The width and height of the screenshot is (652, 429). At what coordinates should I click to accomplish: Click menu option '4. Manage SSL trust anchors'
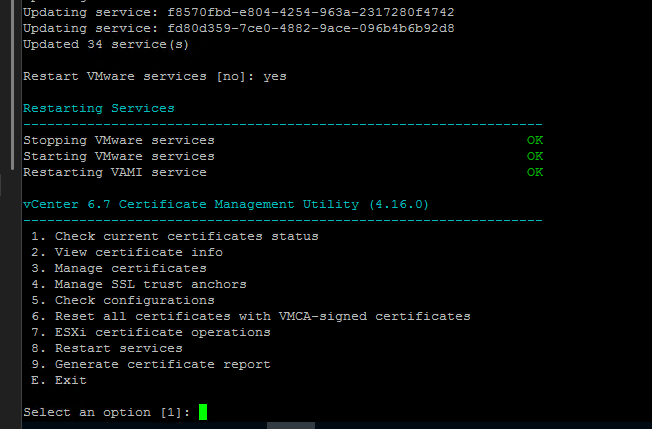click(x=139, y=284)
